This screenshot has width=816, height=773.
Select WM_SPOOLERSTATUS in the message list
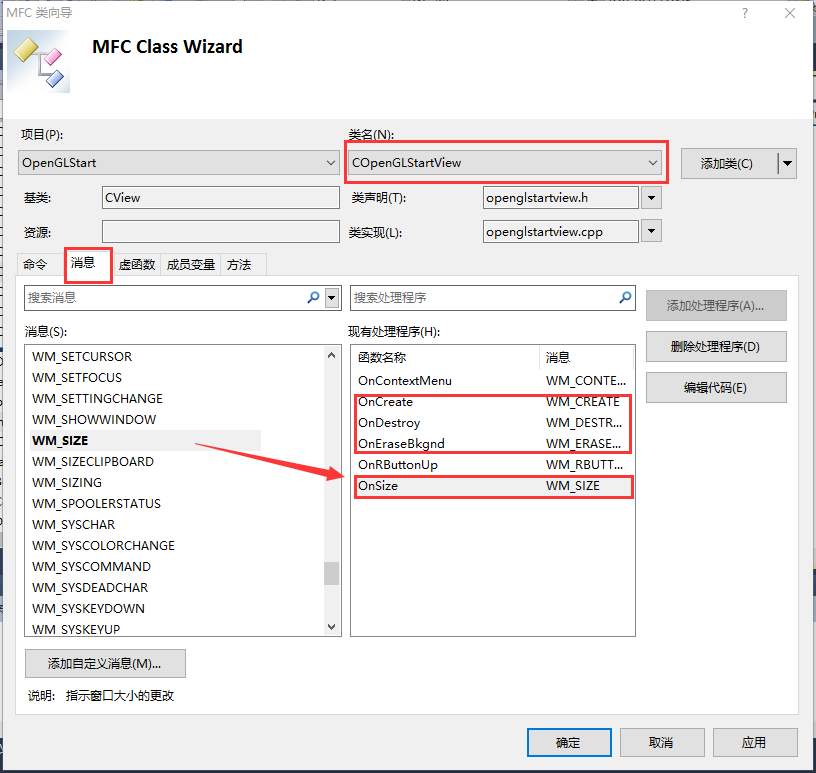(97, 504)
